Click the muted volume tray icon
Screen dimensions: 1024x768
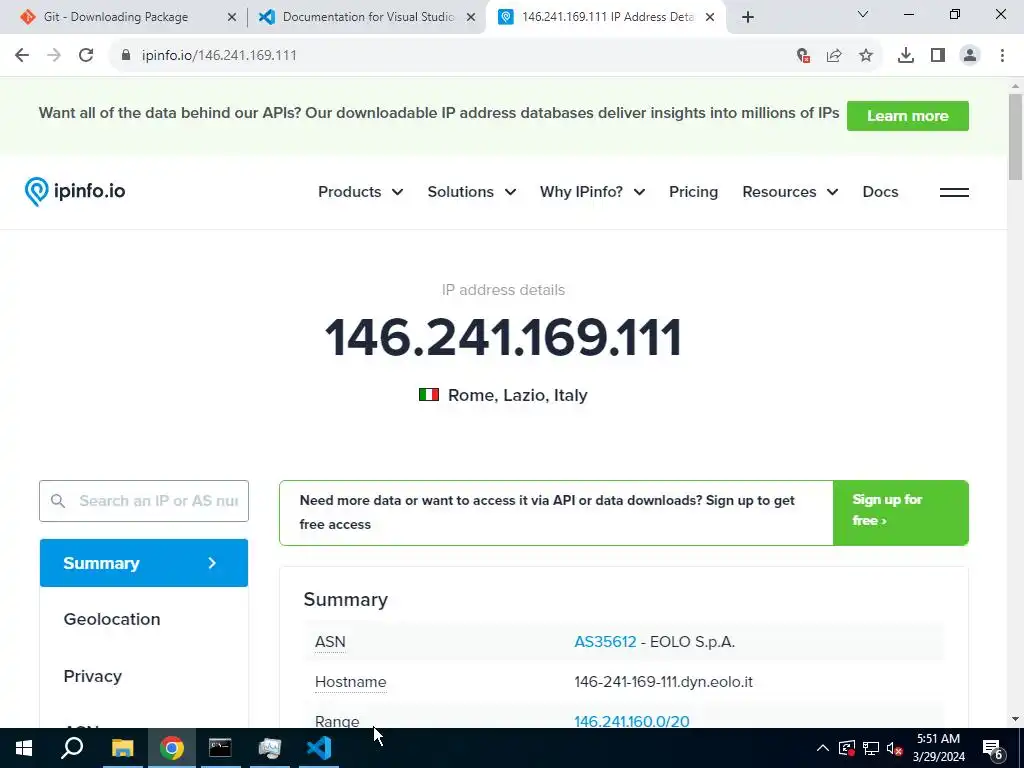[x=895, y=748]
